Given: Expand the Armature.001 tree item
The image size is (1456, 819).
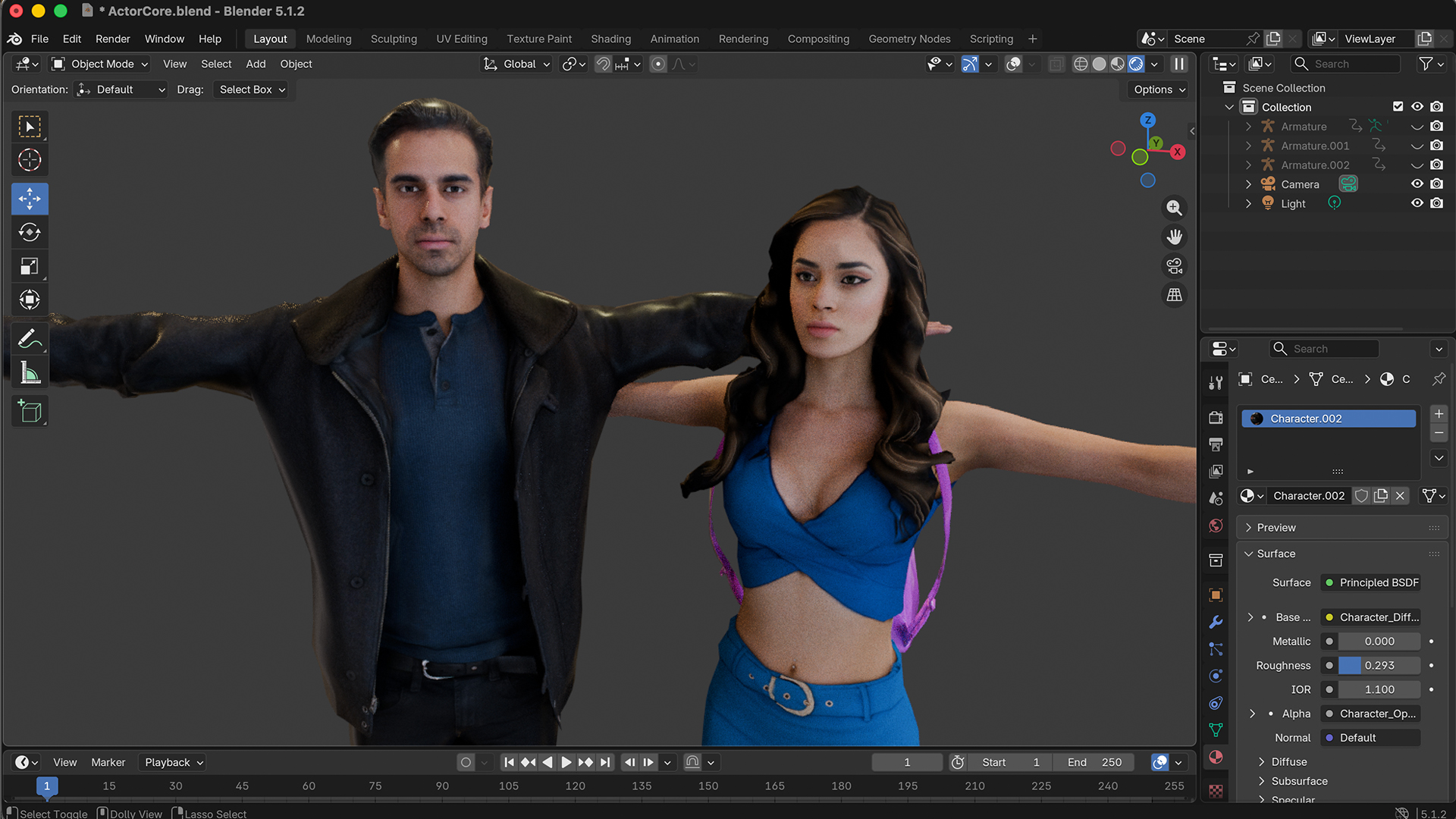Looking at the screenshot, I should (x=1248, y=146).
